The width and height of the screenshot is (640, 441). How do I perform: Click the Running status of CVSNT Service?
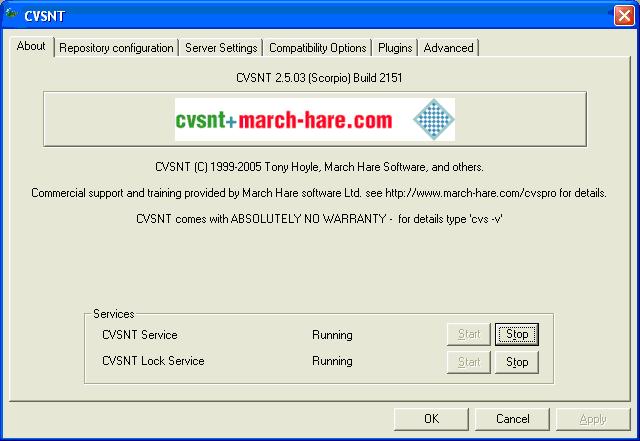point(332,335)
